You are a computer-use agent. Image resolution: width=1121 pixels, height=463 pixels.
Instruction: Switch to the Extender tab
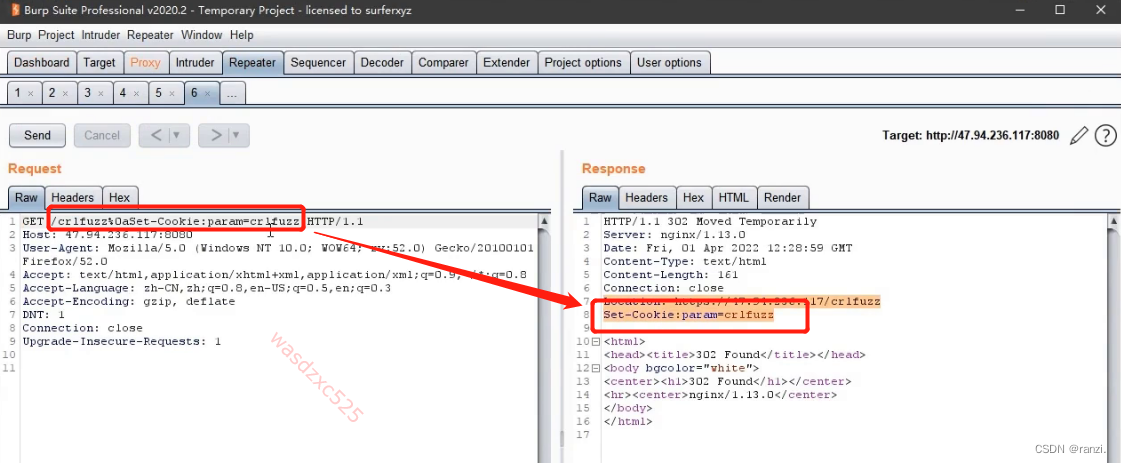coord(506,62)
